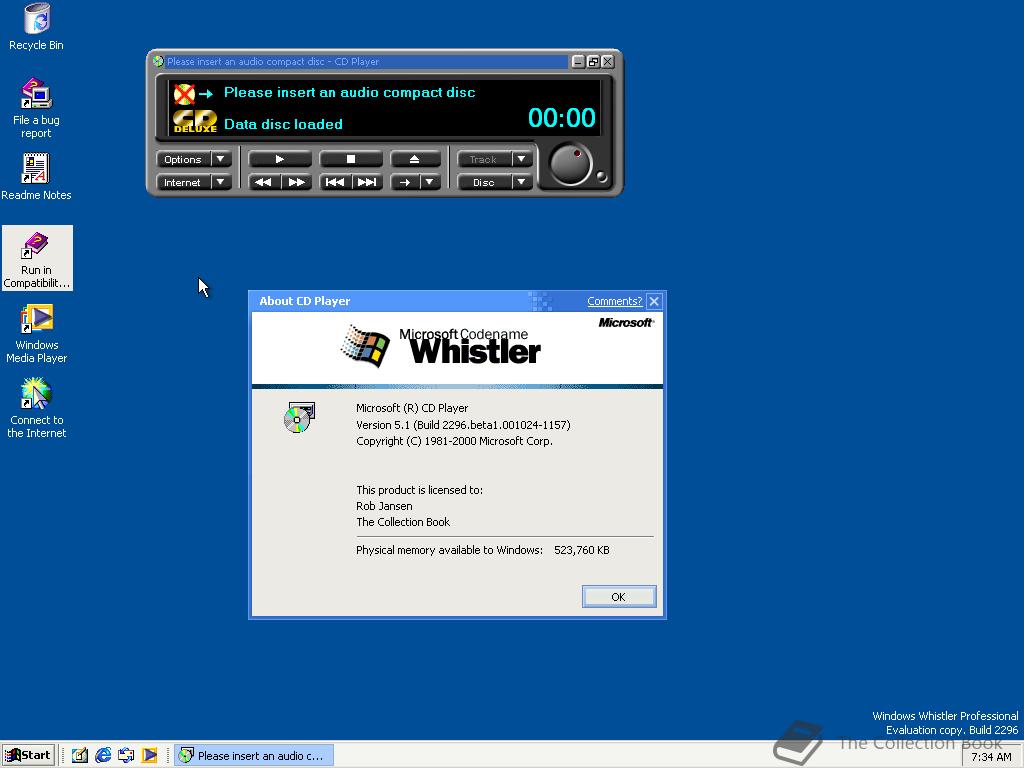Click the Disc selector button
This screenshot has width=1024, height=768.
click(x=483, y=182)
